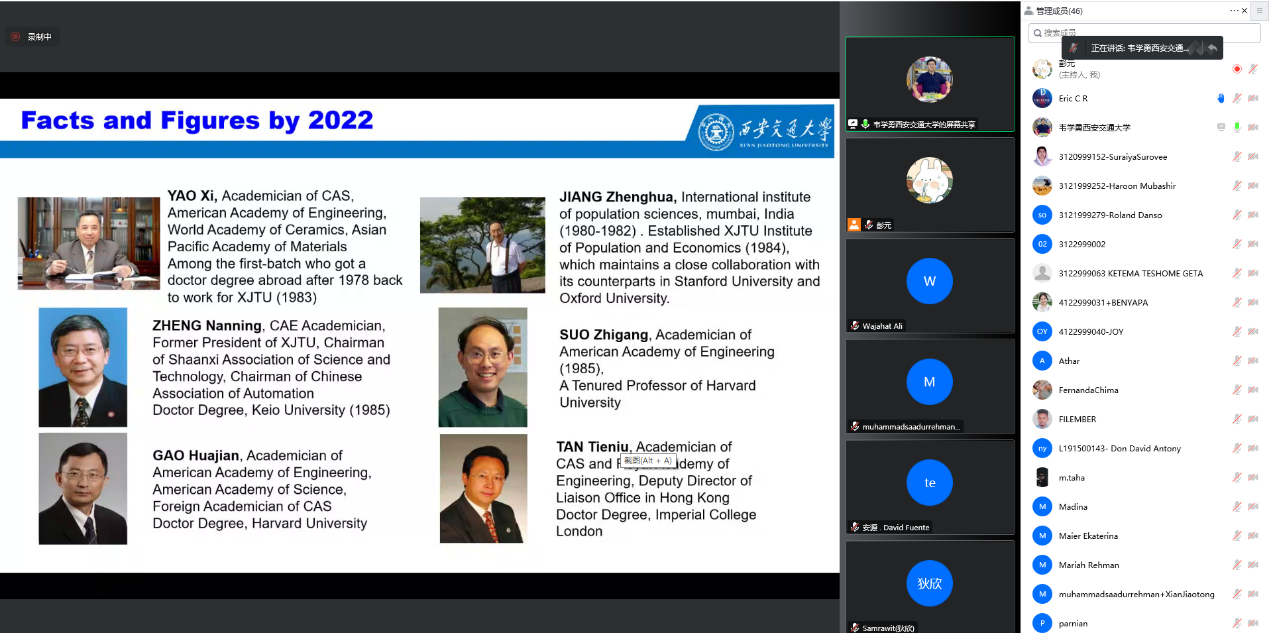
Task: Select member name 韦学勇西安交通大学 in list
Action: (x=1095, y=128)
